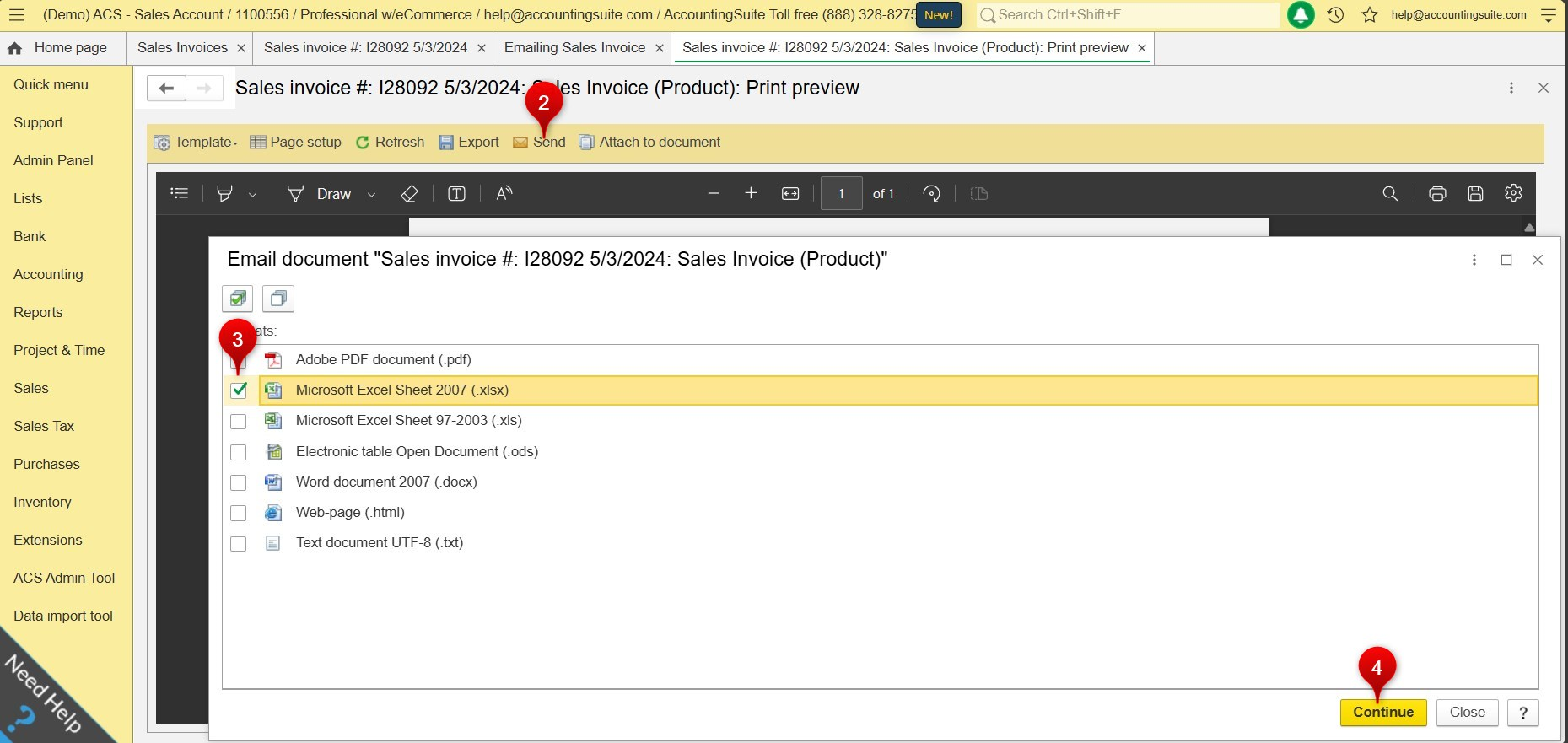Screen dimensions: 1568x743
Task: Switch to the Emailing Sales Invoice tab
Action: coord(574,48)
